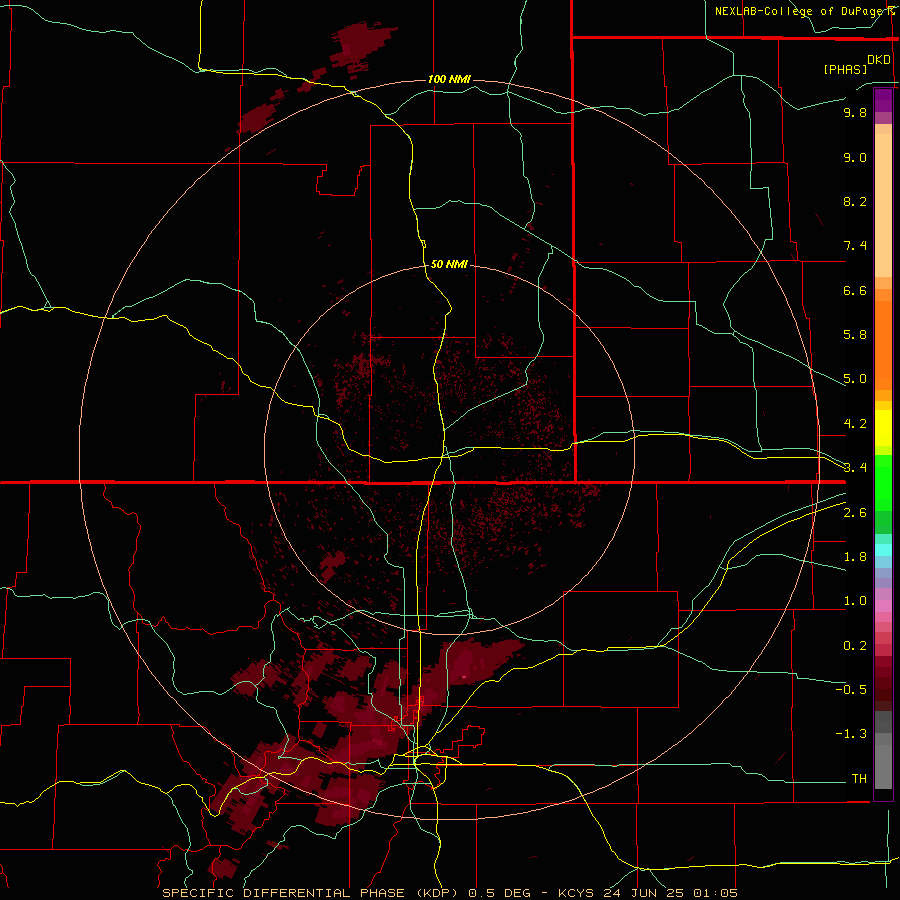
Task: Pick the cyan segment of the color bar
Action: tap(883, 550)
